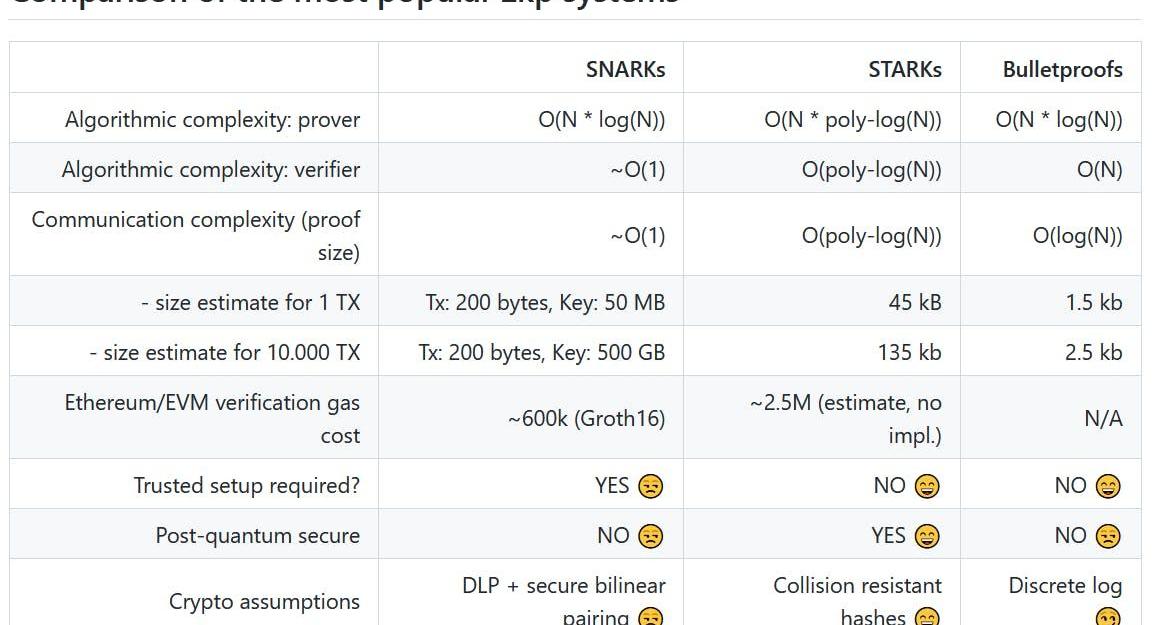
Task: Select the STARKs column header
Action: [x=905, y=69]
